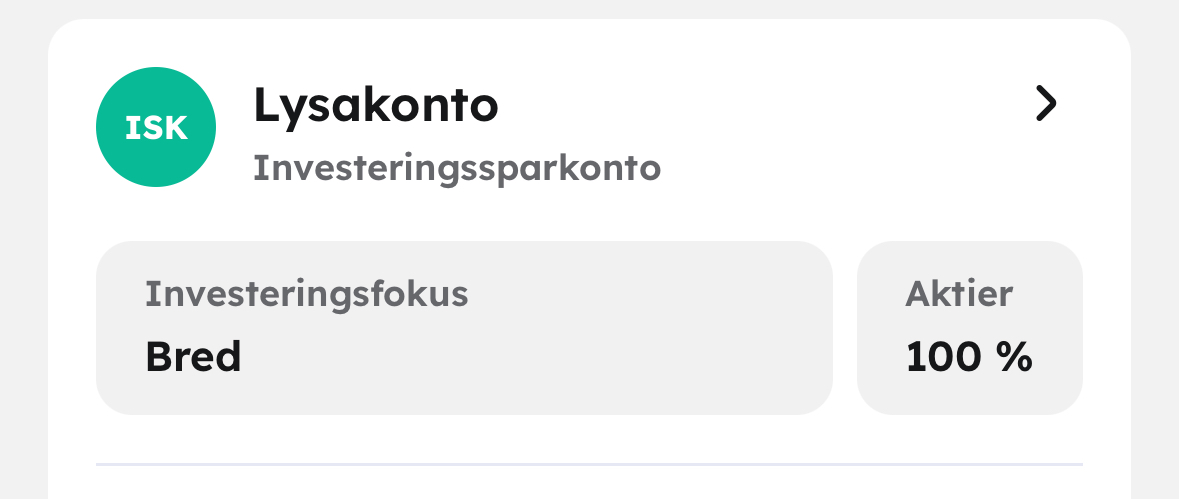Viewport: 1179px width, 499px height.
Task: Click the number 100 in the Aktier box
Action: (945, 357)
